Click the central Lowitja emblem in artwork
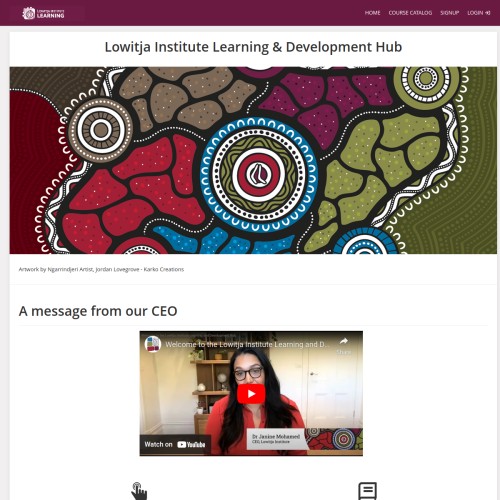The image size is (500, 500). pos(258,174)
